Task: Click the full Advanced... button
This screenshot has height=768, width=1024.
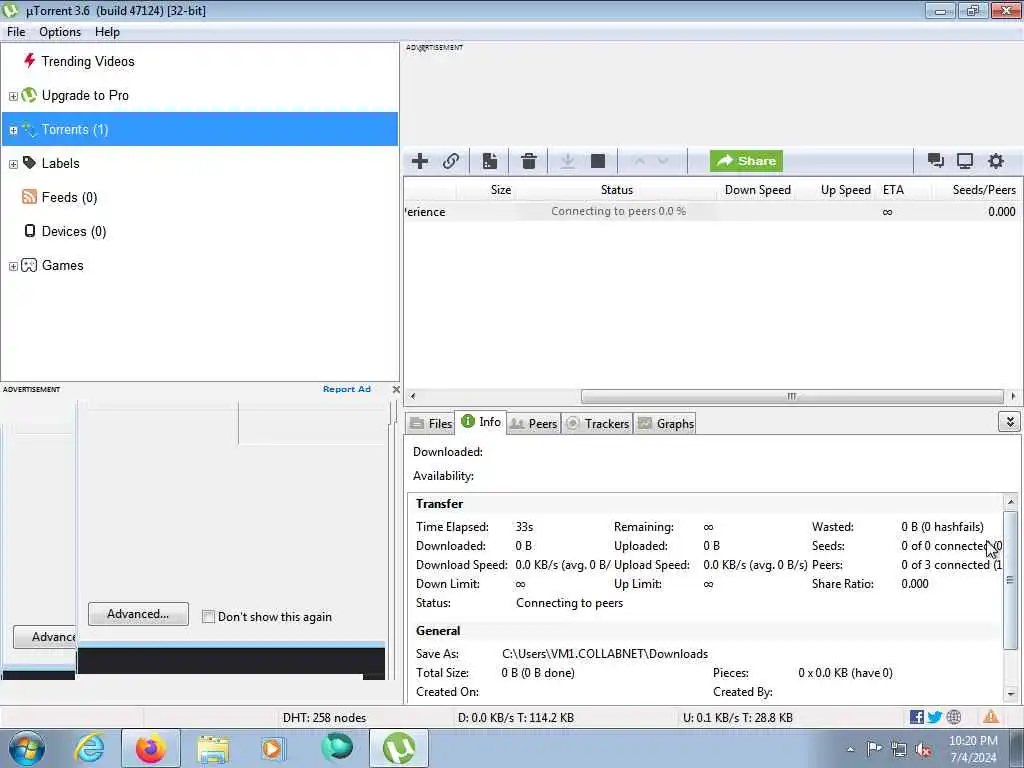Action: click(x=138, y=614)
